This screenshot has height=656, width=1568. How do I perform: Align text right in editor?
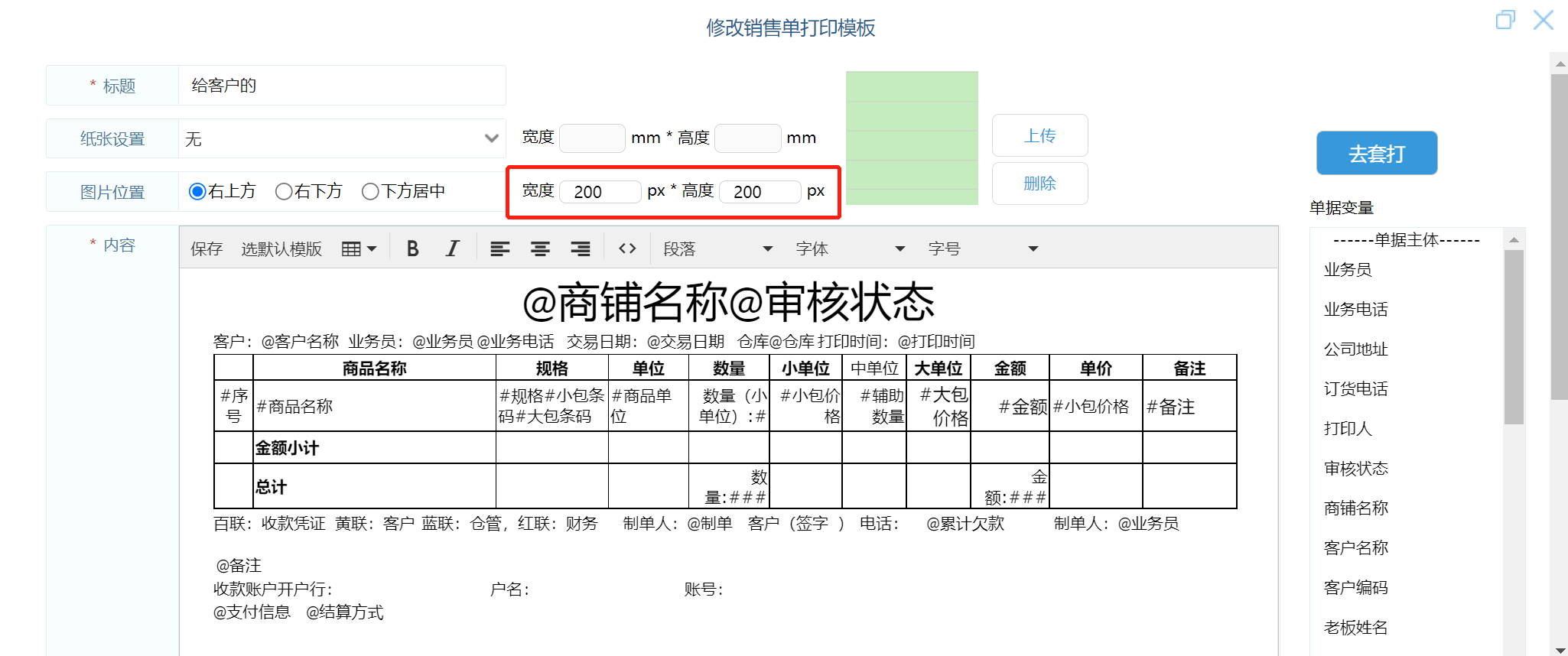581,248
